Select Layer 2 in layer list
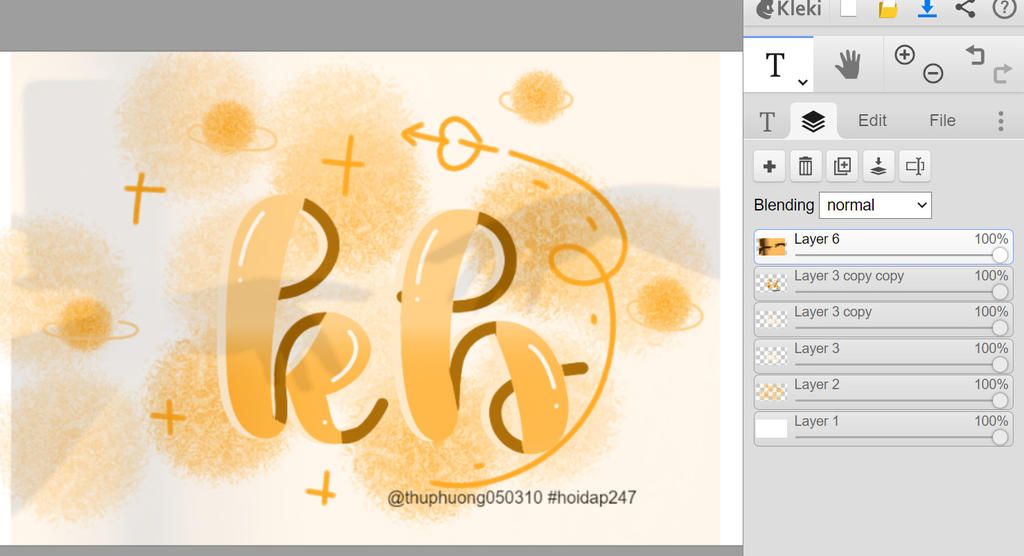 click(884, 392)
